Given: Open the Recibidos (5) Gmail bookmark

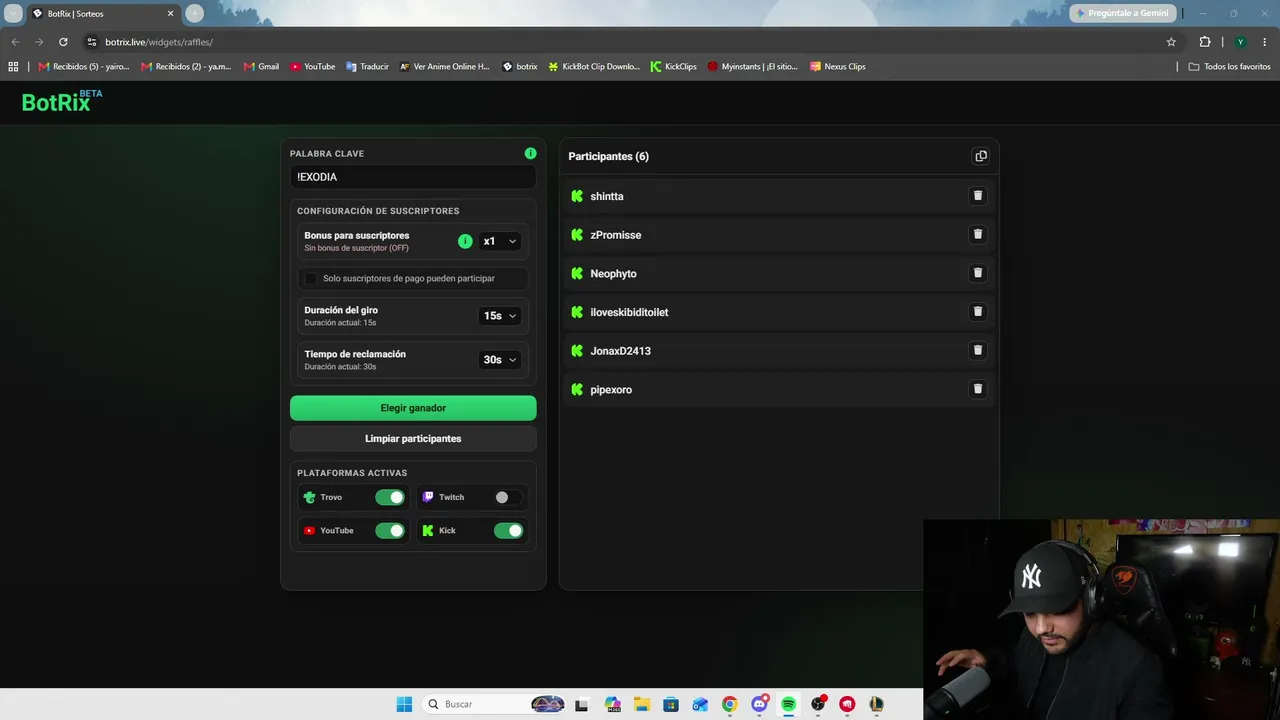Looking at the screenshot, I should point(84,66).
